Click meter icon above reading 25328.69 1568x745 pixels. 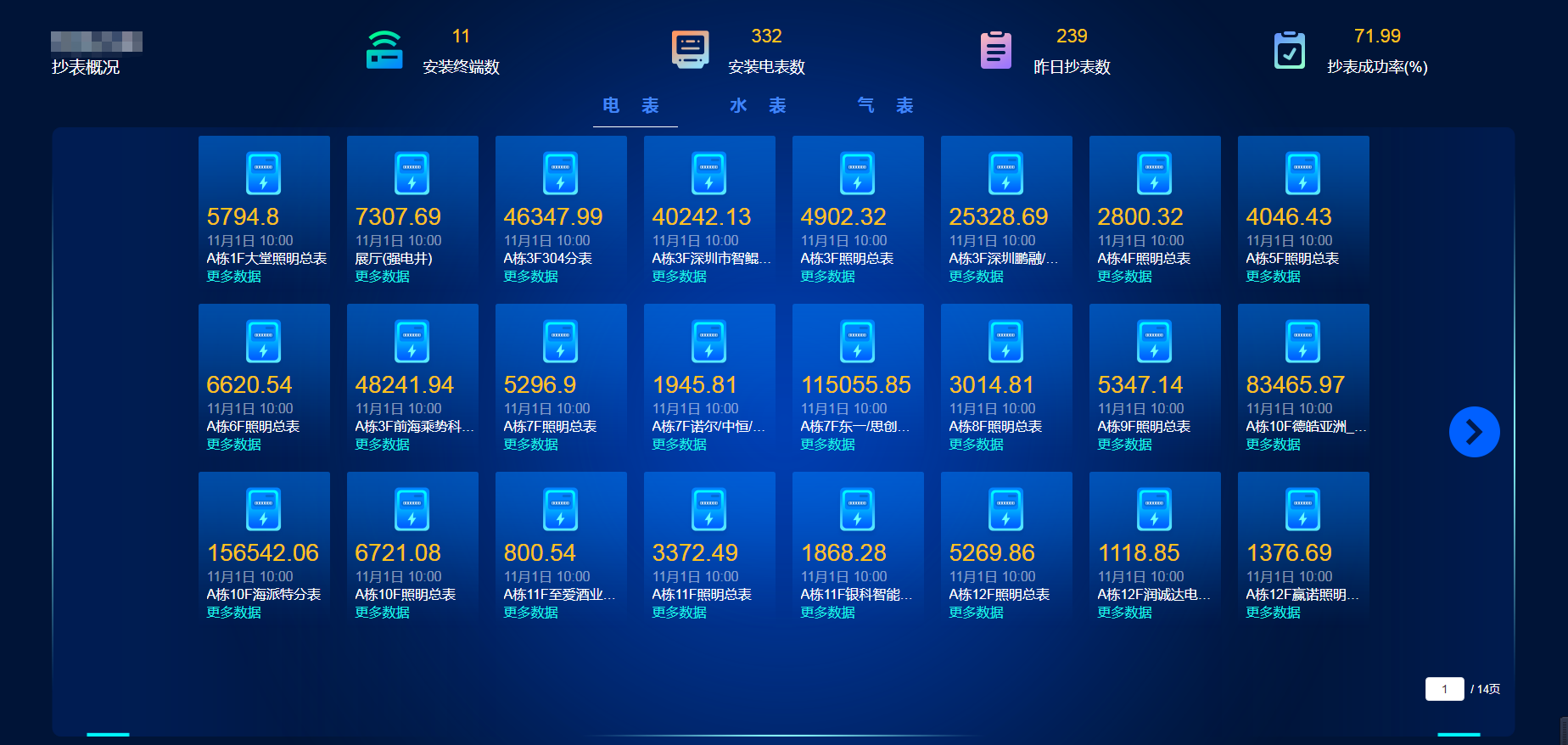tap(1005, 174)
